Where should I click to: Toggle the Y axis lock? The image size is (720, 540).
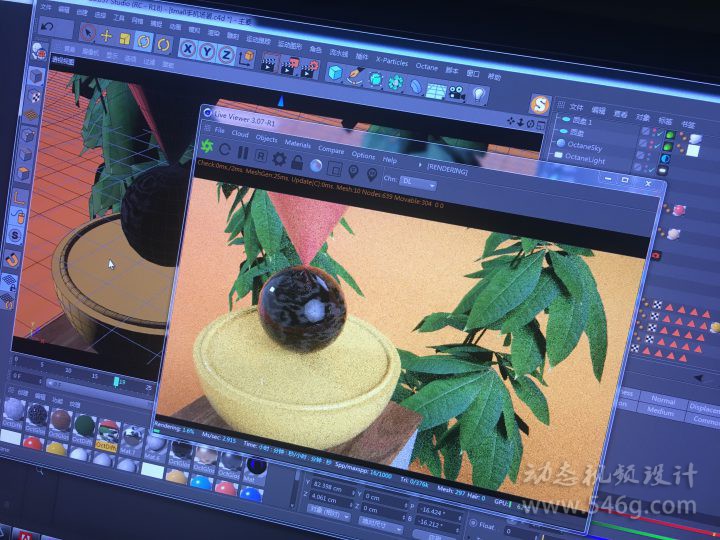[x=207, y=50]
